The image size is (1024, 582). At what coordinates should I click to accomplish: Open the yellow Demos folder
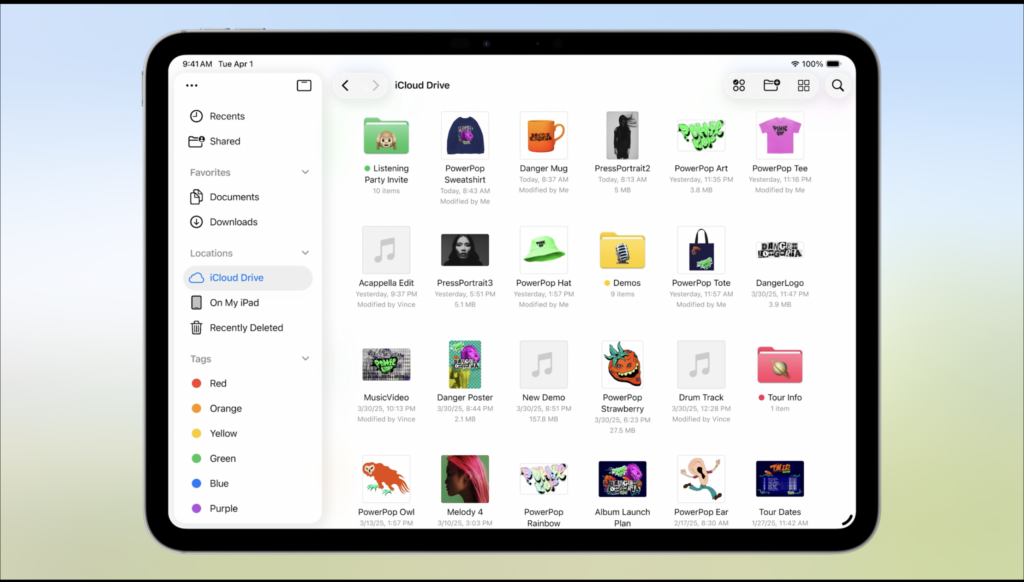[622, 251]
